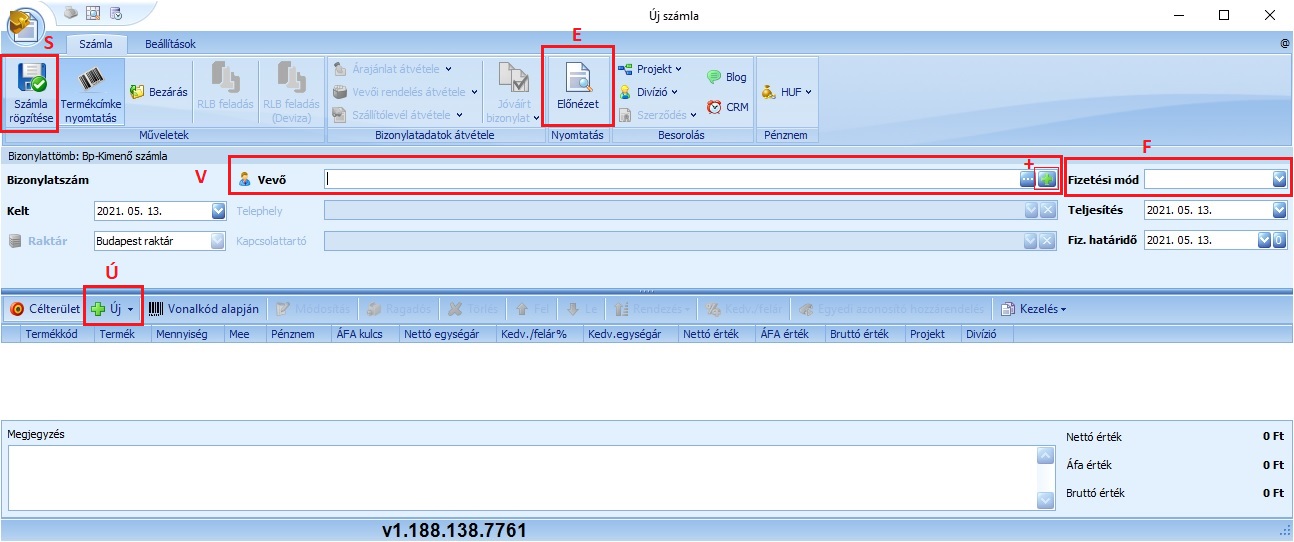This screenshot has height=542, width=1294.
Task: Click into the Megjegyzés text area
Action: 520,478
